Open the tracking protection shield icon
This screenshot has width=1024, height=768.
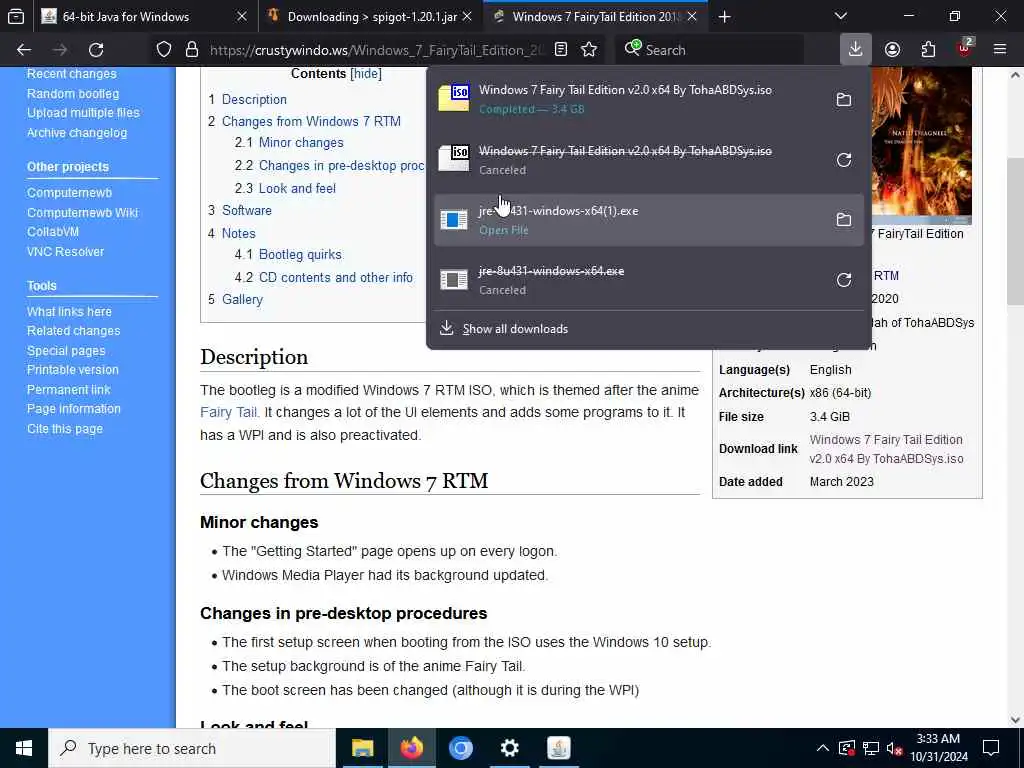164,50
